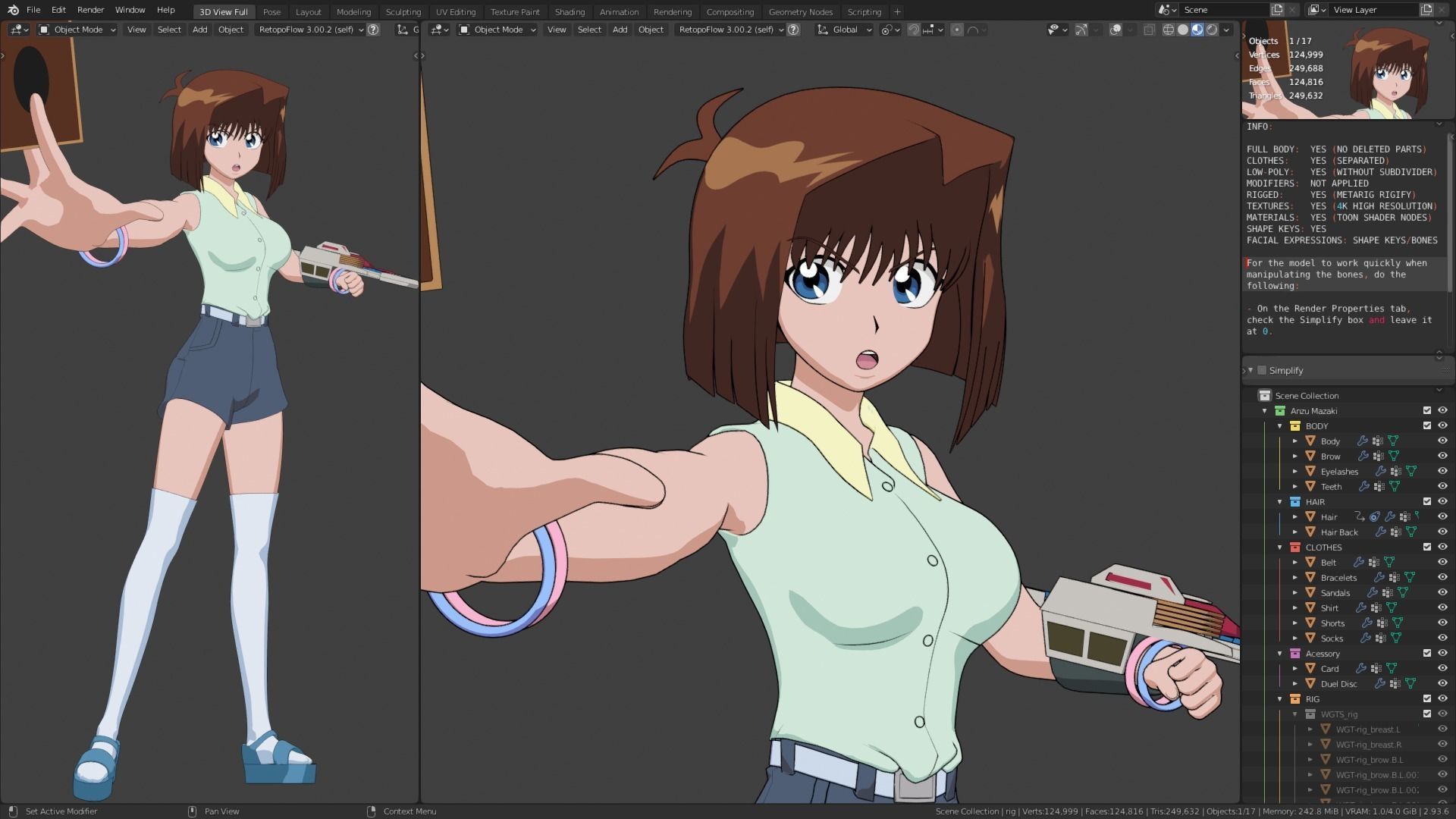The width and height of the screenshot is (1456, 819).
Task: Switch to solid shading mode
Action: tap(1183, 30)
